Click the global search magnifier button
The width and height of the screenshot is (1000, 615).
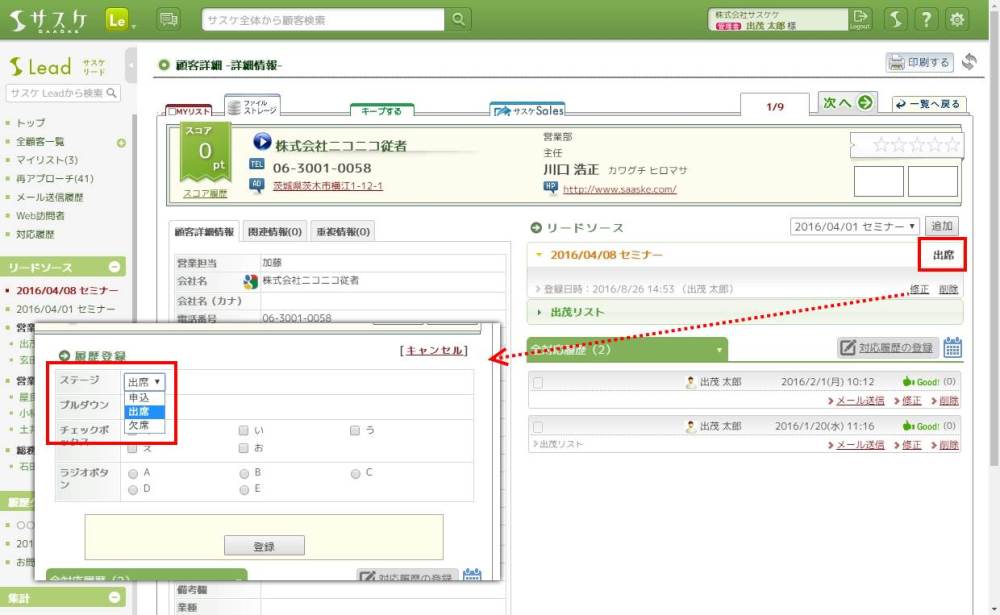458,19
